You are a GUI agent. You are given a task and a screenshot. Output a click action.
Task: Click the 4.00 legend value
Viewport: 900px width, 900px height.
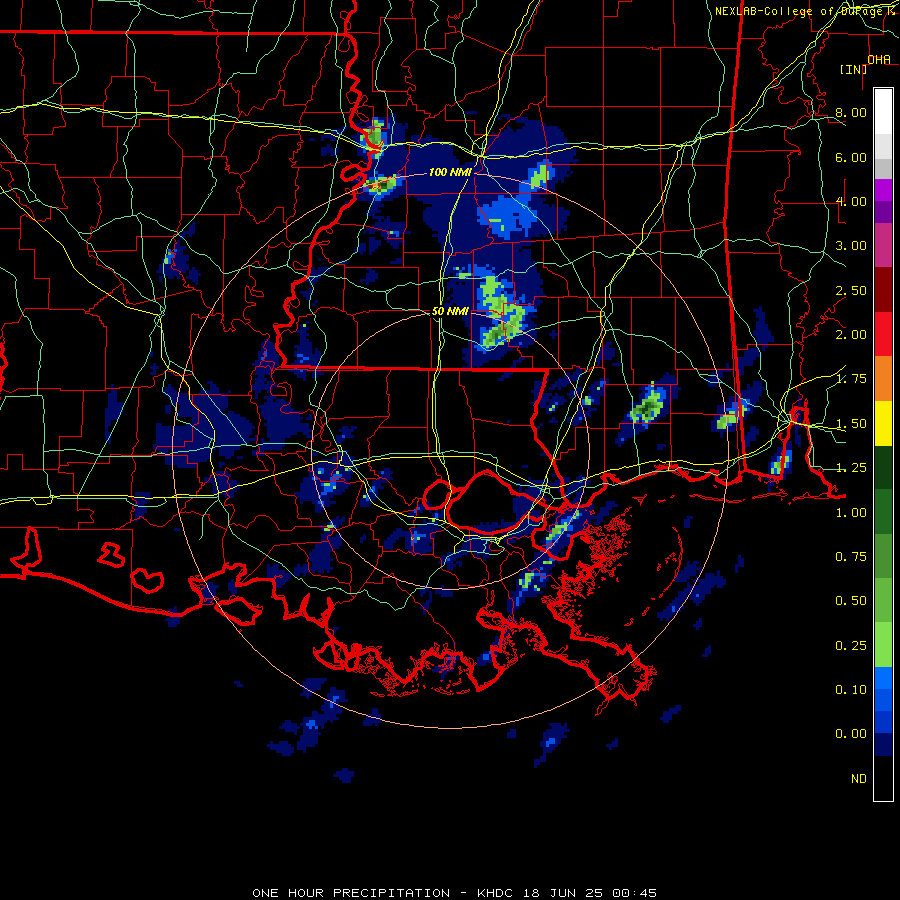click(x=851, y=201)
